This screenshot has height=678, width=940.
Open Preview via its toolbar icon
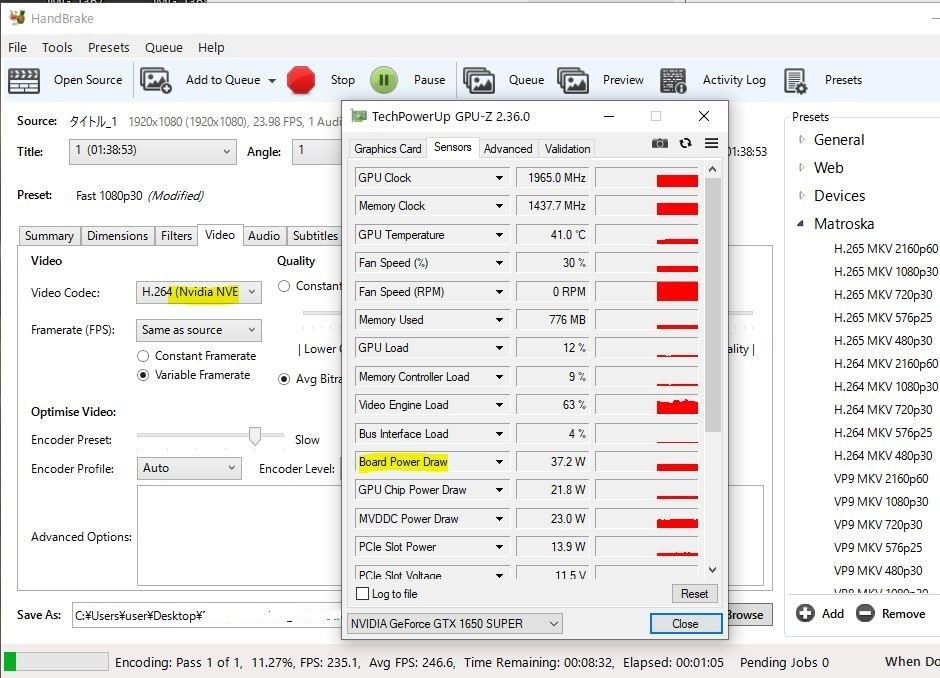coord(573,80)
